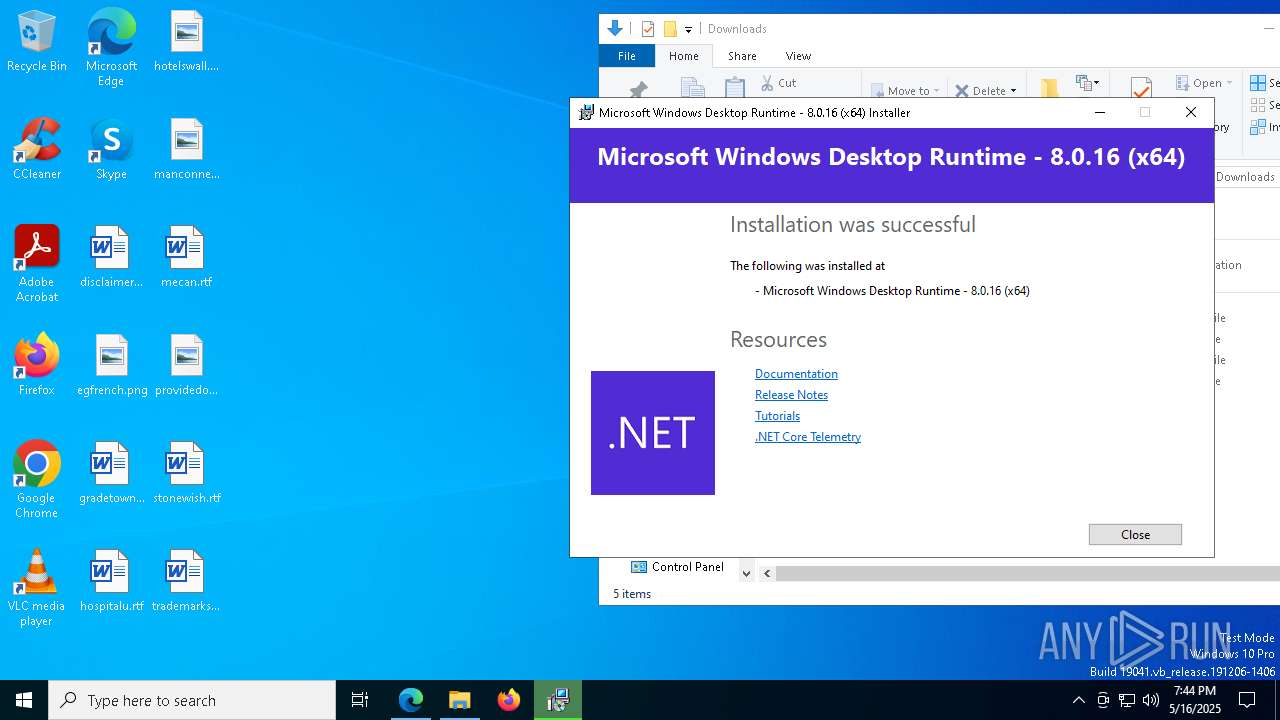Click the Copy icon in Downloads ribbon
This screenshot has height=720, width=1280.
coord(692,87)
